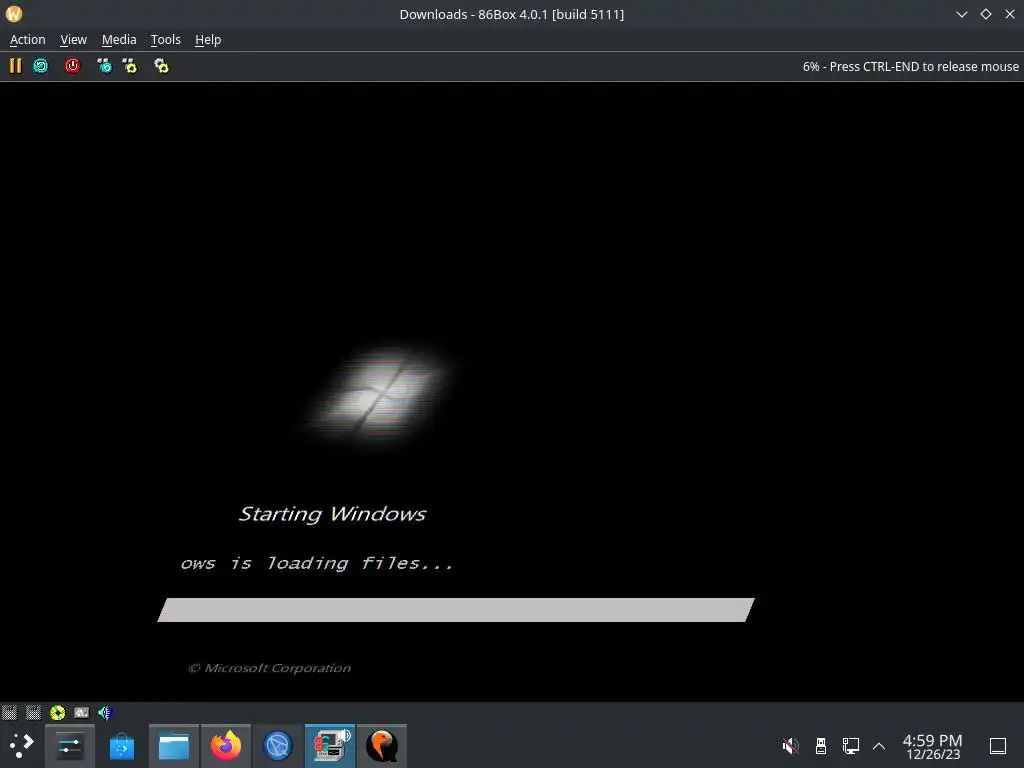Viewport: 1024px width, 768px height.
Task: Click the CTRL-END release mouse status text
Action: [910, 67]
